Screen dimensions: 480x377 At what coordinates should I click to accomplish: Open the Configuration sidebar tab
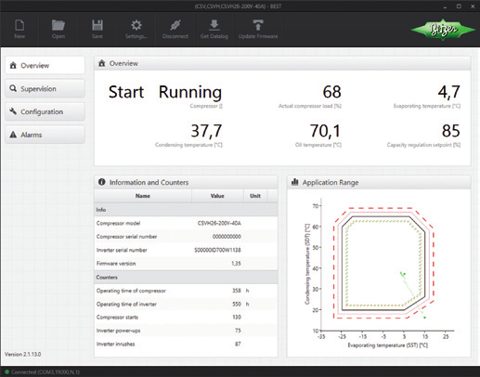point(45,112)
